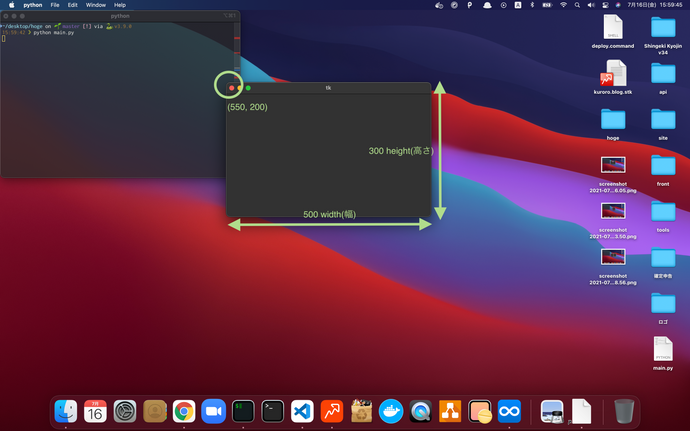Open Finder from the Dock

(66, 411)
